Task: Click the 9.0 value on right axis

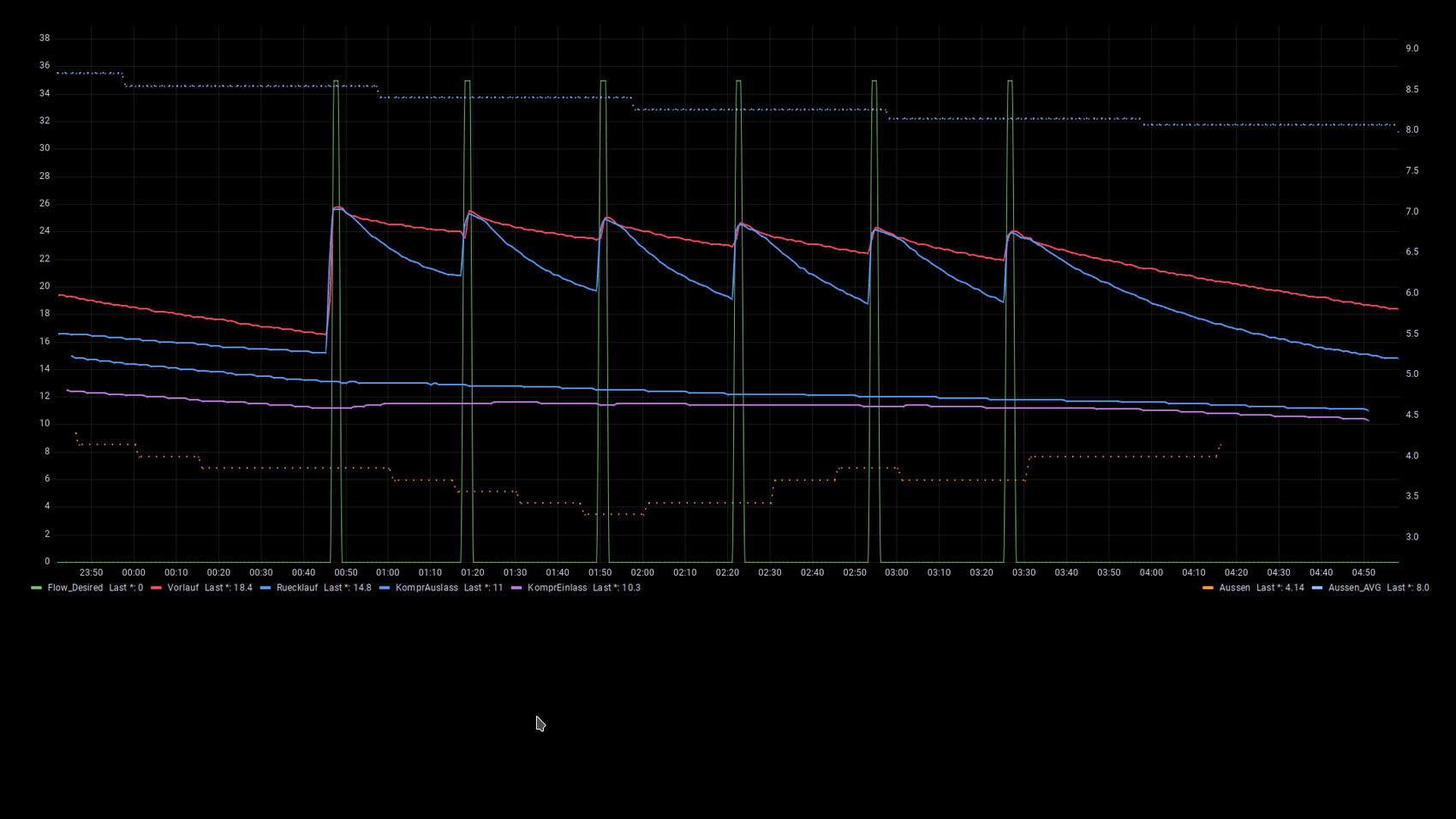Action: click(x=1411, y=49)
